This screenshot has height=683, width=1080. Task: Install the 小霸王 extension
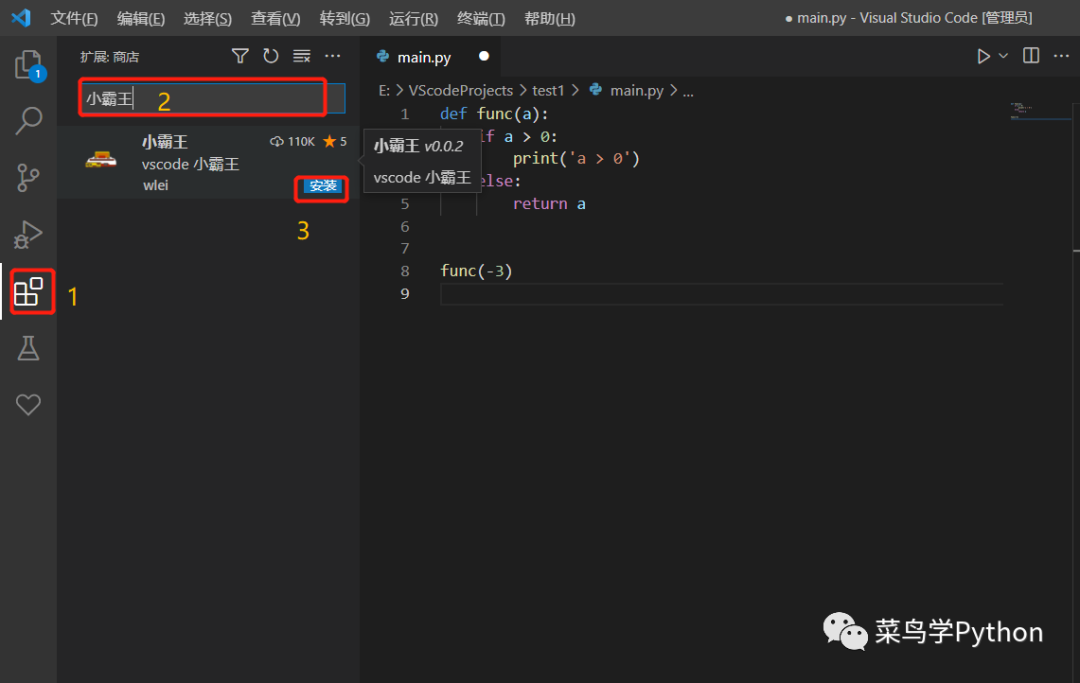(322, 185)
